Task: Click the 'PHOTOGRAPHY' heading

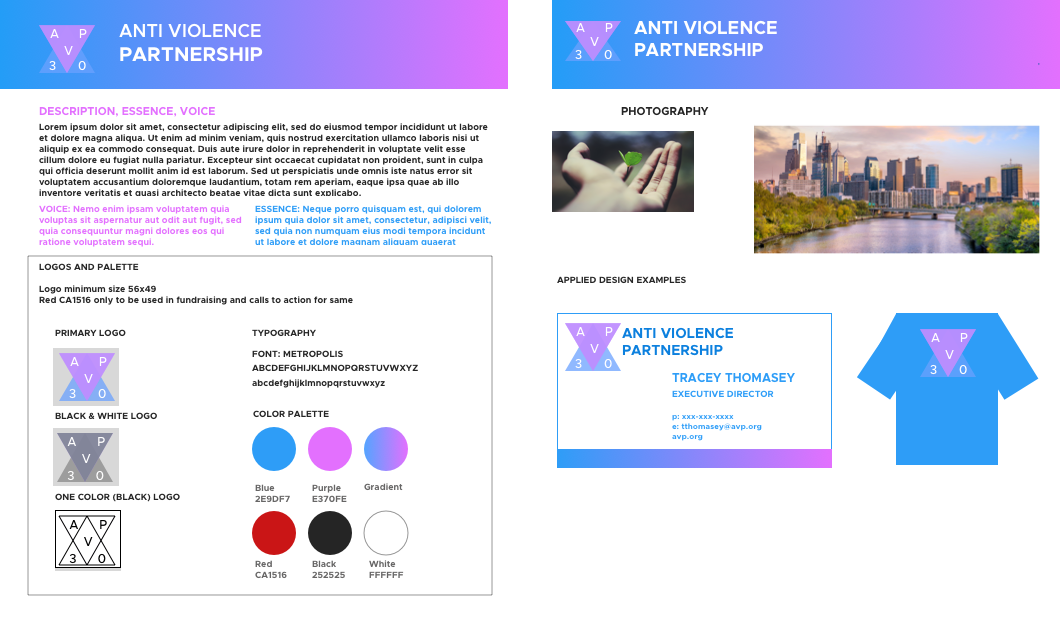Action: pos(665,112)
